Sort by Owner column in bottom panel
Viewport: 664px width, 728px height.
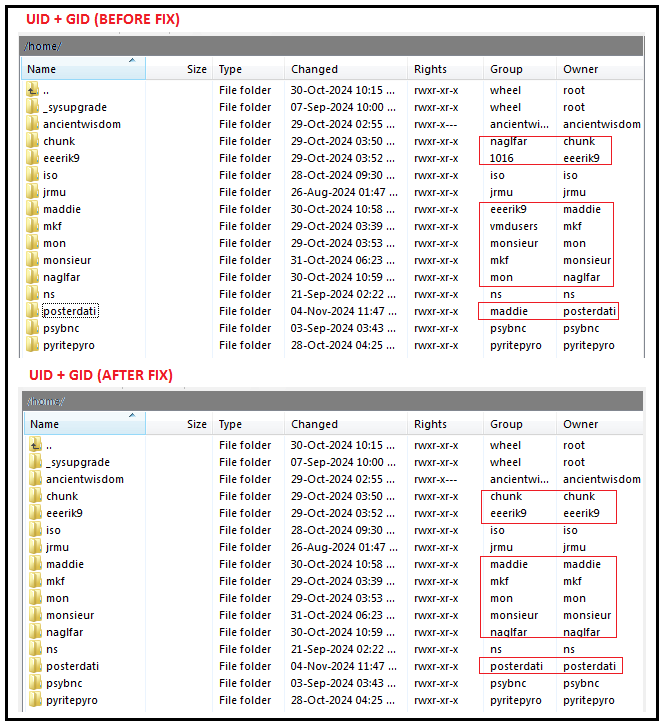(x=580, y=424)
